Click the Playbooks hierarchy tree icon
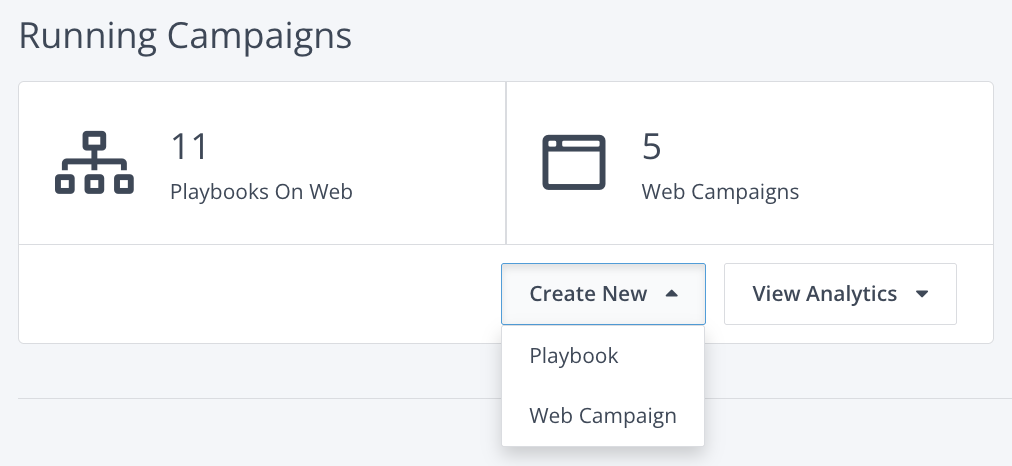Screen dimensions: 1012x466 point(94,162)
